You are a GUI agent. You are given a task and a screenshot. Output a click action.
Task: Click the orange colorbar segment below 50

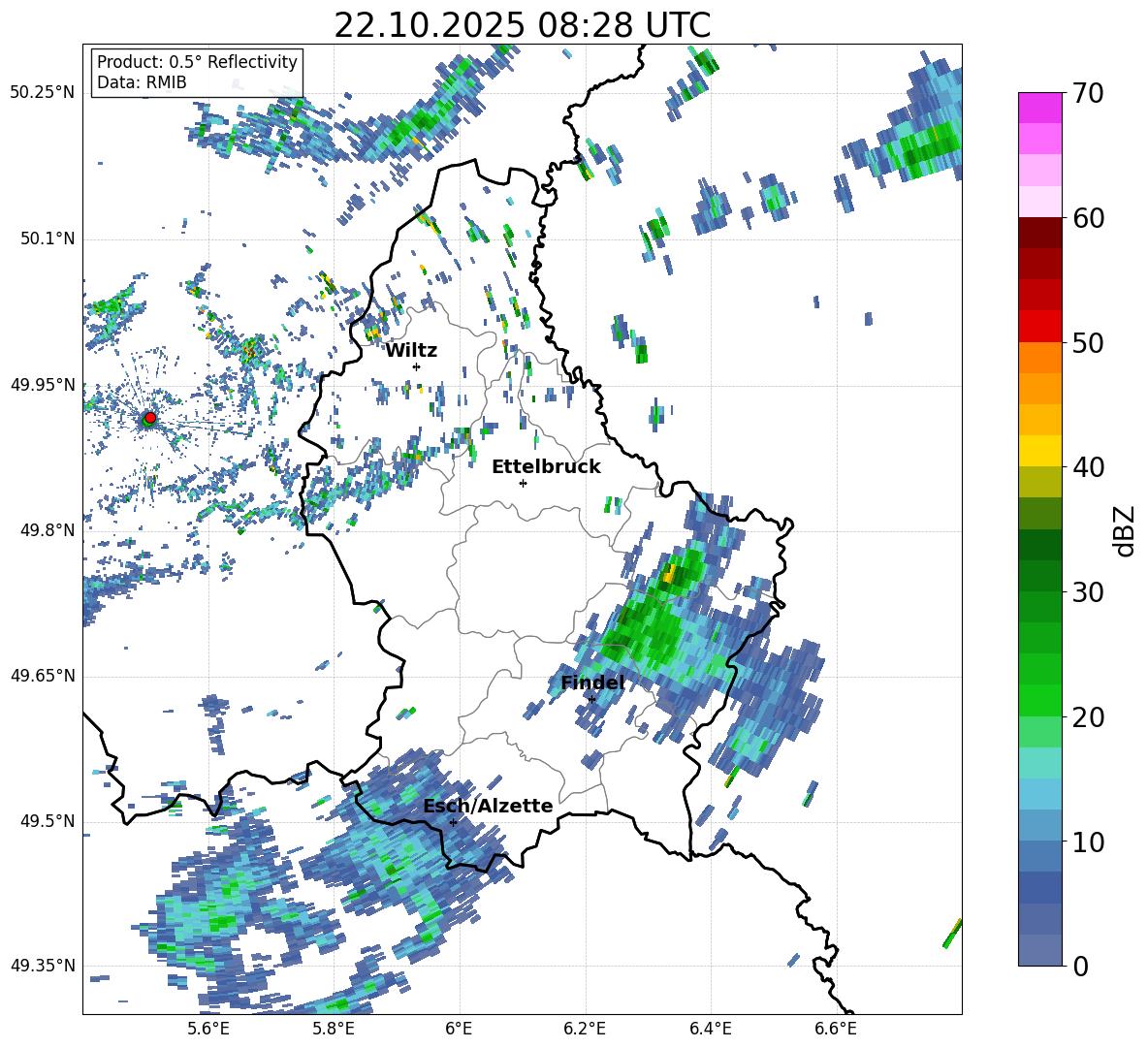[x=1039, y=357]
